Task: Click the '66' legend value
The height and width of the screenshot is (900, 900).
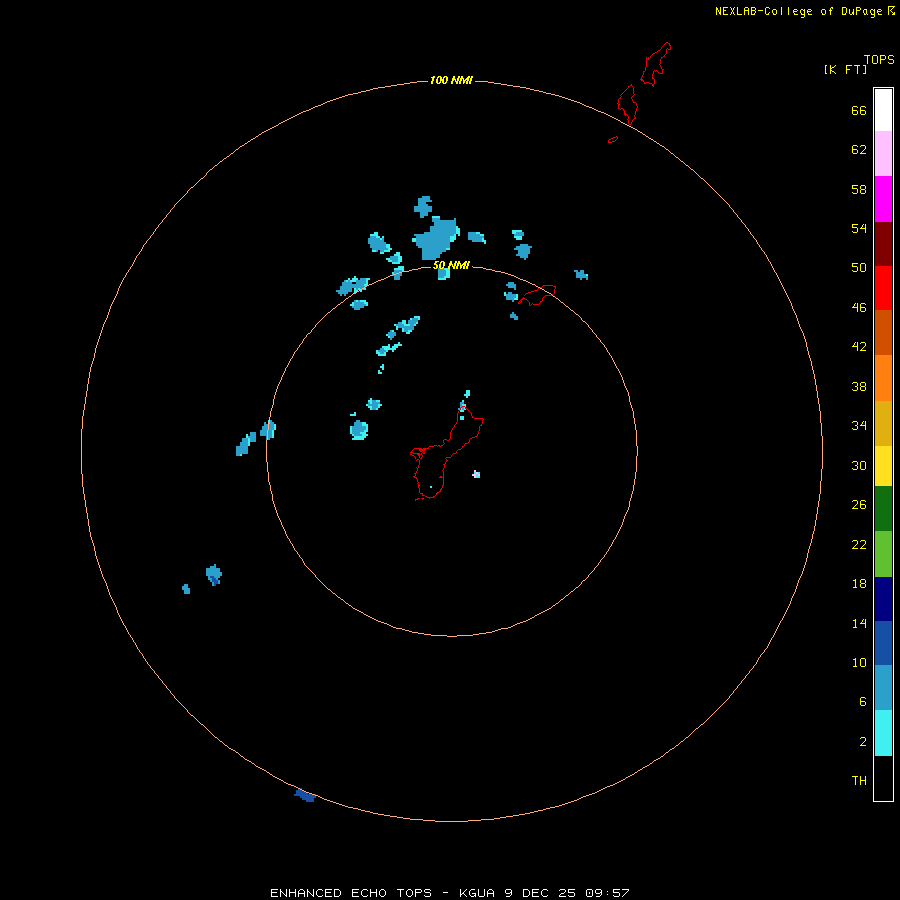Action: click(859, 111)
